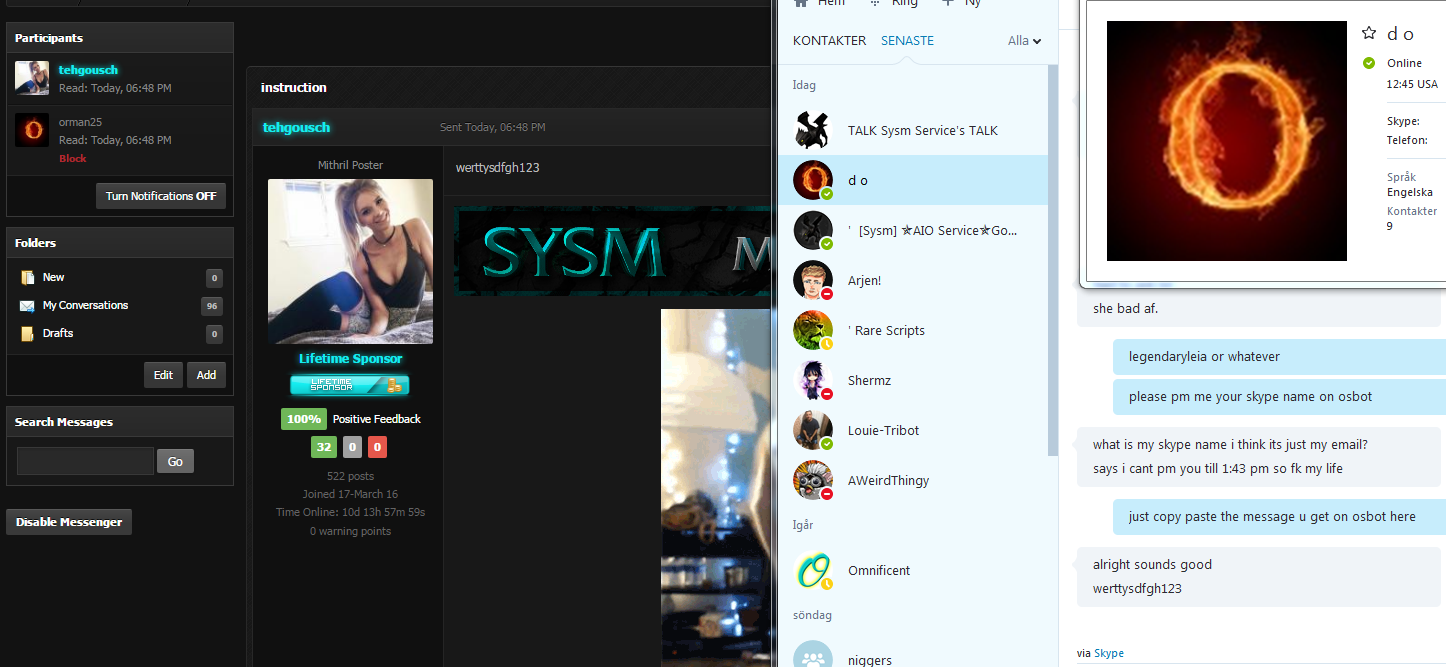Click the green 32 positive feedback count

tap(323, 447)
